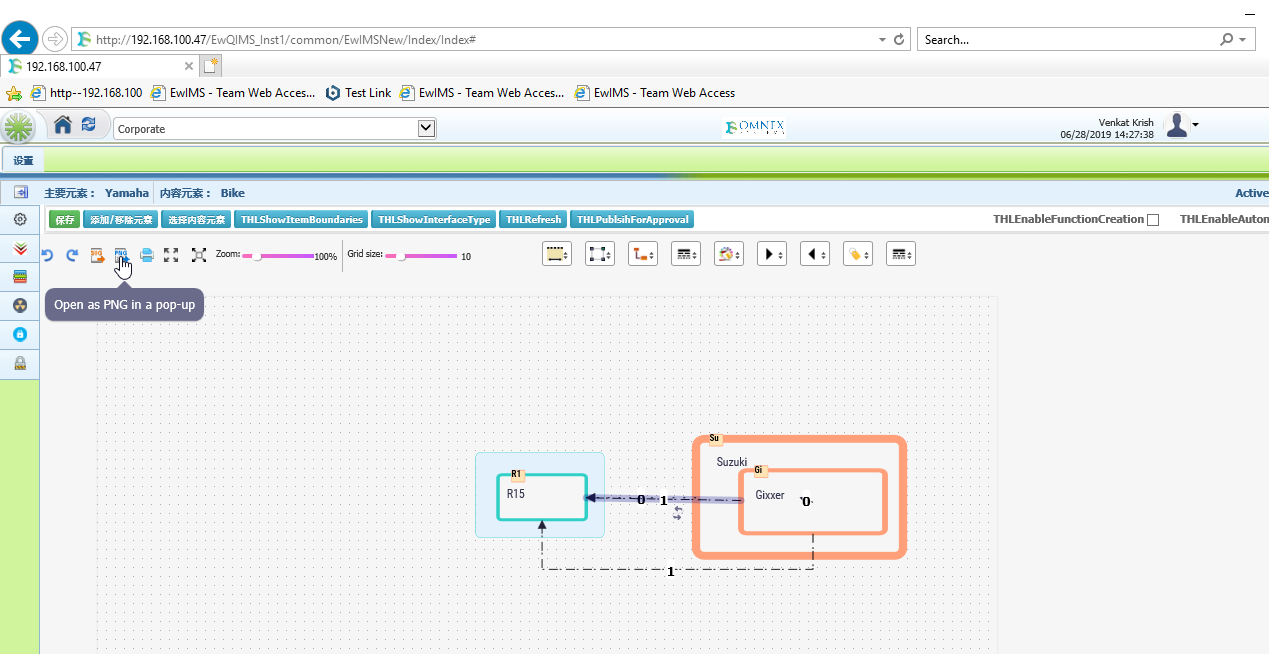Click the fullscreen expand arrows icon
Image resolution: width=1269 pixels, height=654 pixels.
tap(171, 256)
